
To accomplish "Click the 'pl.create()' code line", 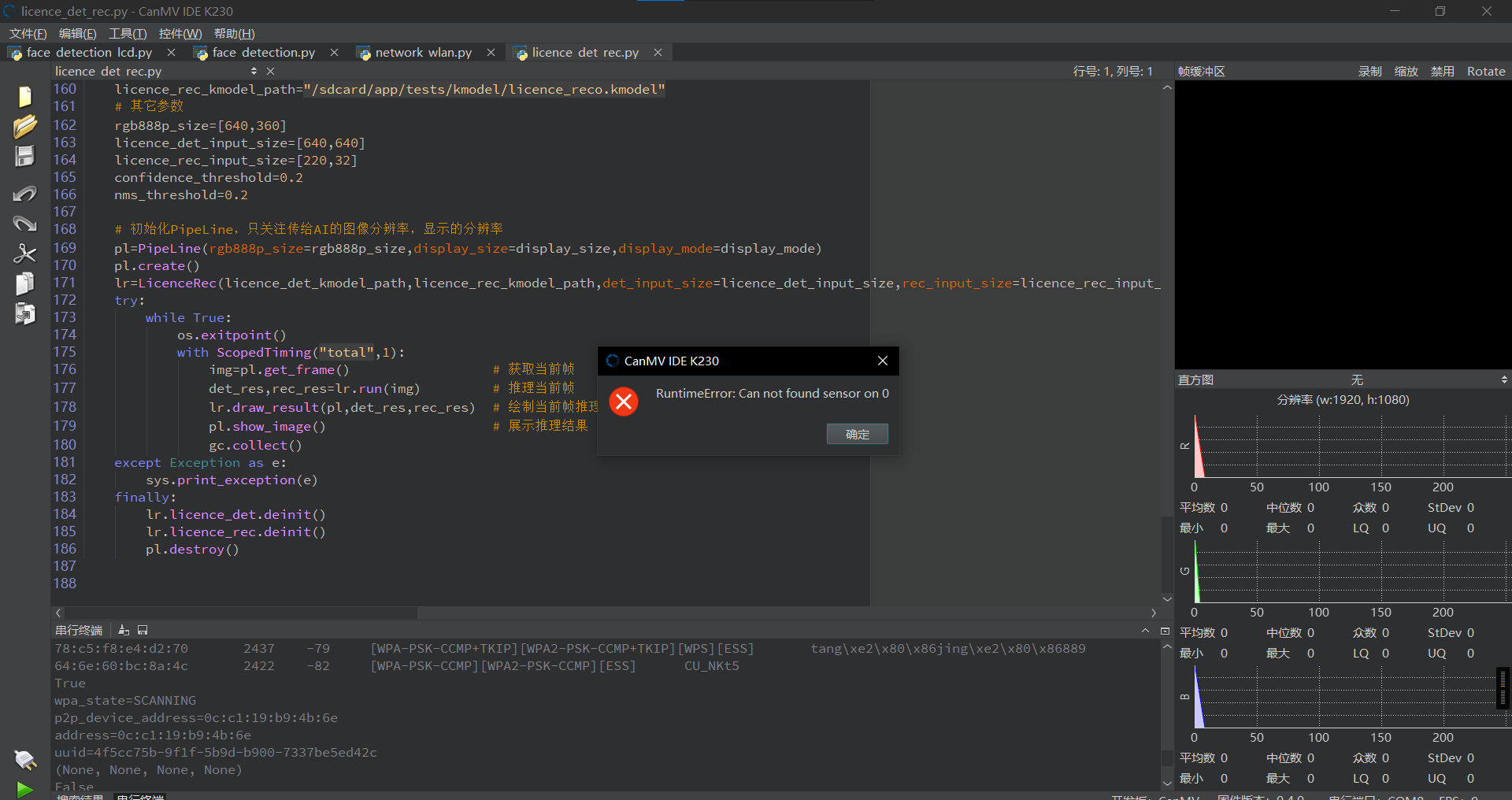I will pyautogui.click(x=157, y=265).
